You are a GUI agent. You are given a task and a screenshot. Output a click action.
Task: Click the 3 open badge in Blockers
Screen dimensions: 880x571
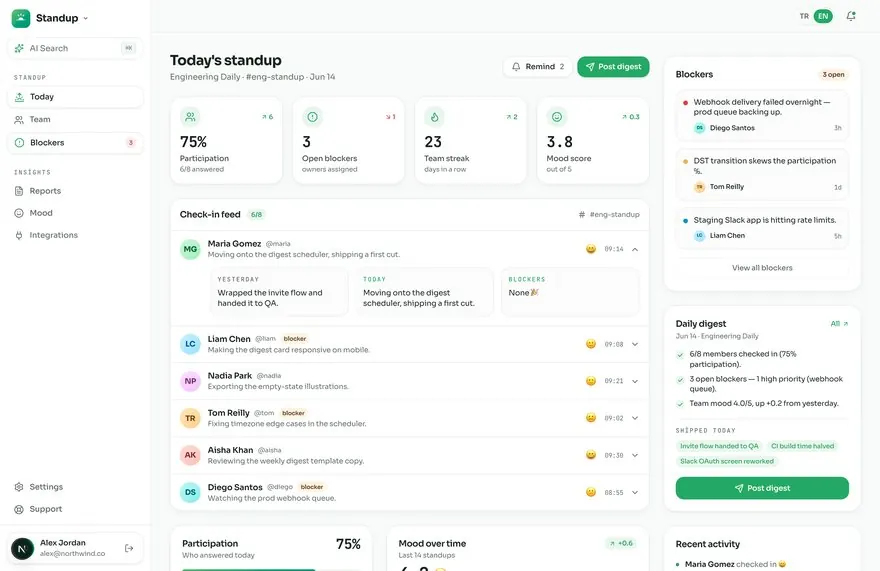[x=833, y=75]
